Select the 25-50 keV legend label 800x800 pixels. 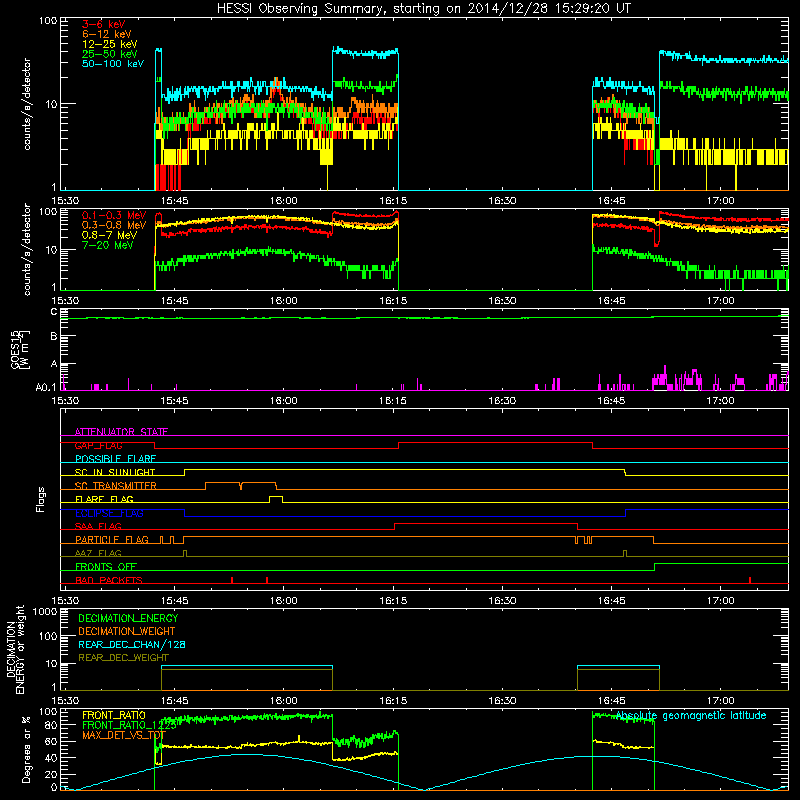(110, 54)
